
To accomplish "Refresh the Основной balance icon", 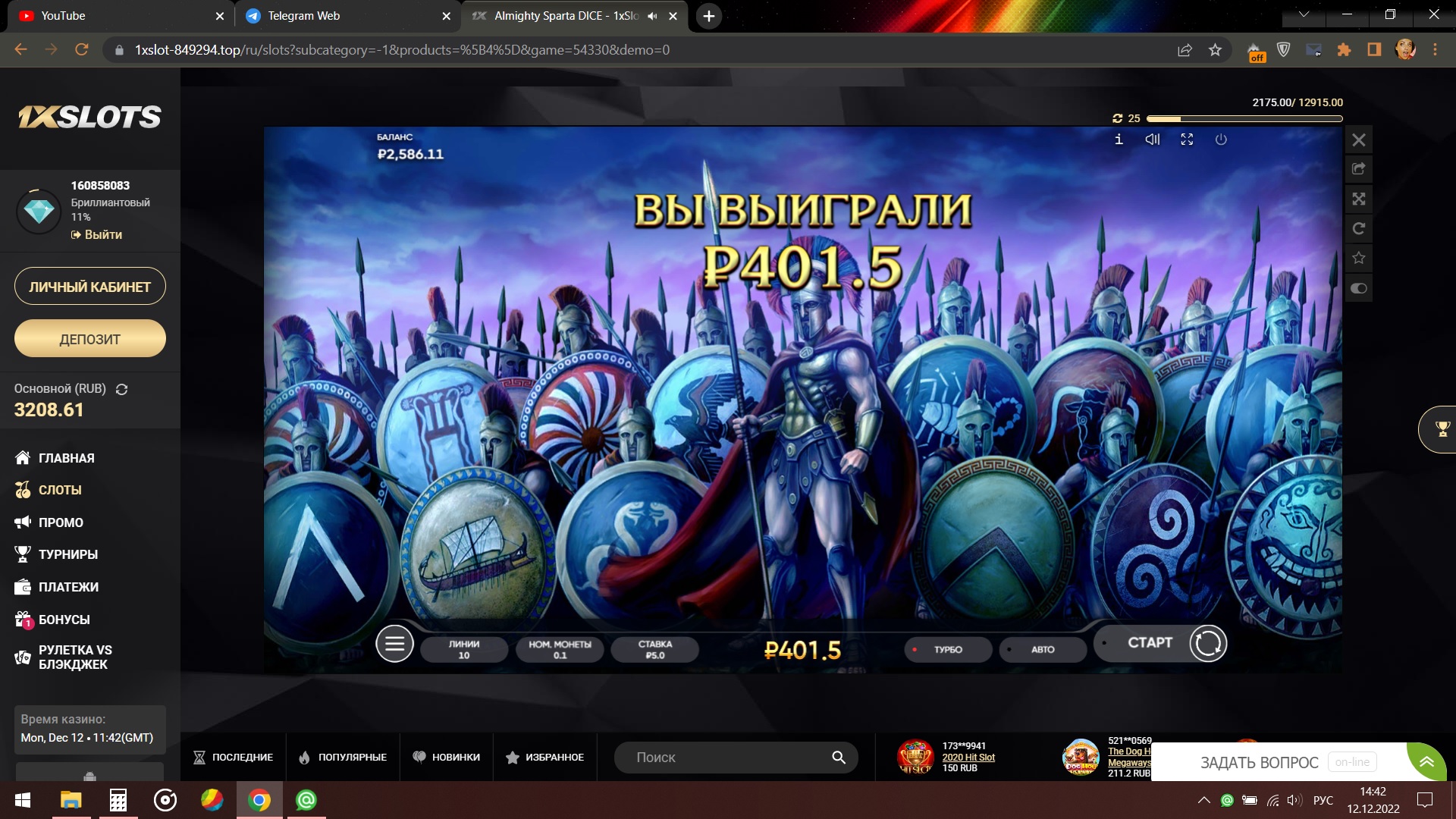I will 121,389.
